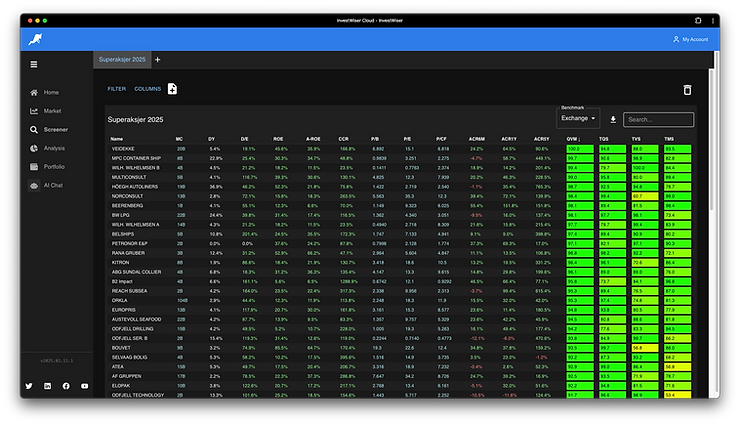
Task: Select the BW LPG row name
Action: click(120, 215)
